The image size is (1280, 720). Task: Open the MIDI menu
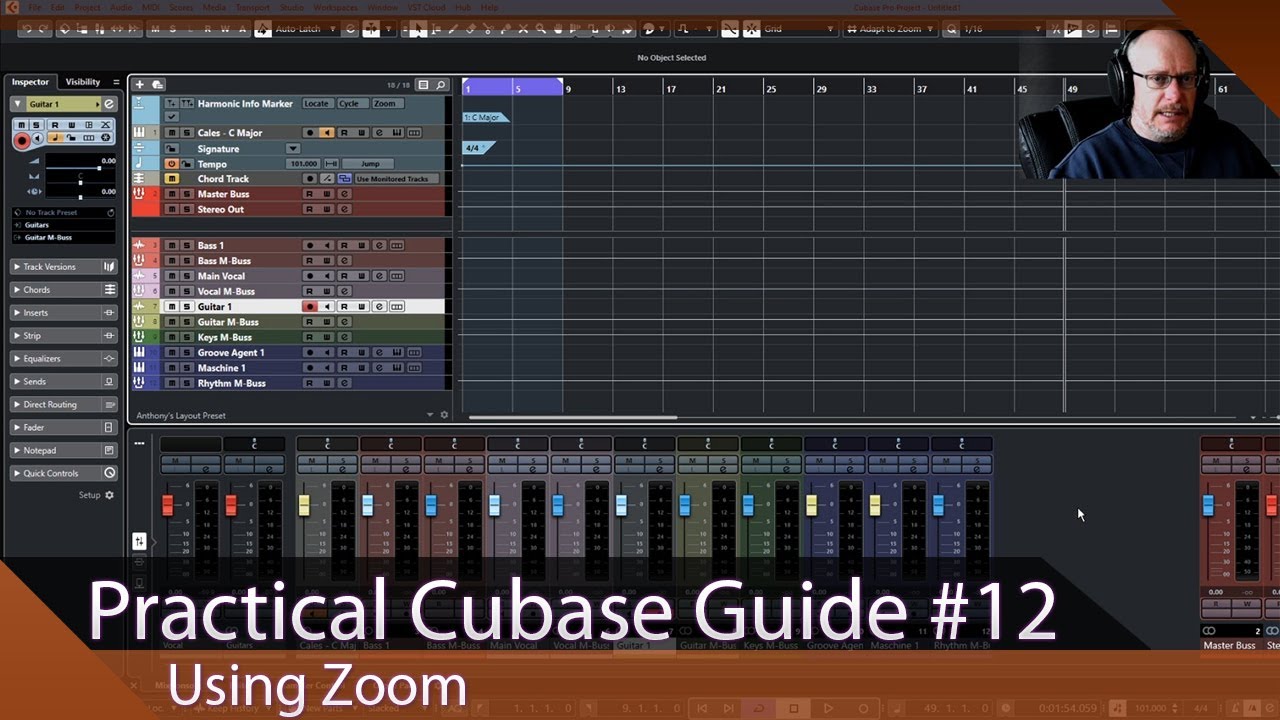[x=150, y=8]
